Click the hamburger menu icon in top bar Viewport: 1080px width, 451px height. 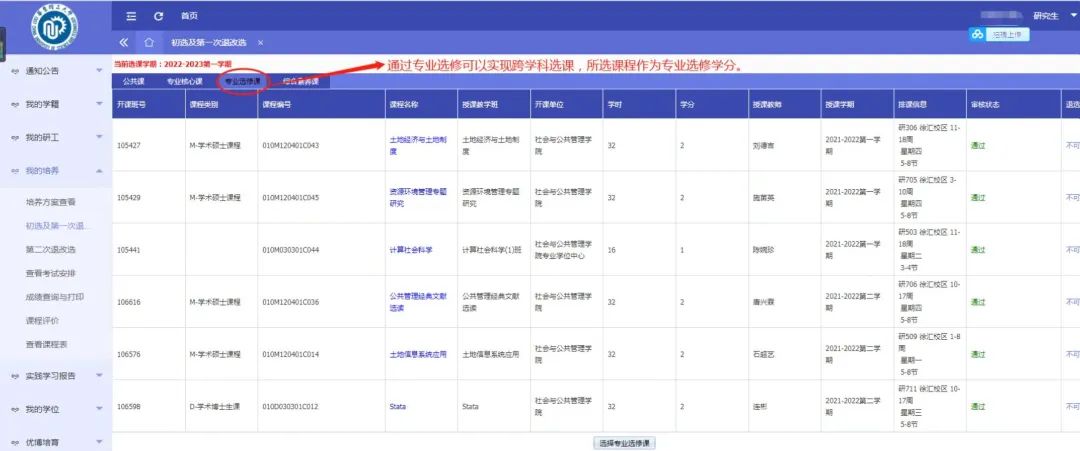[132, 16]
